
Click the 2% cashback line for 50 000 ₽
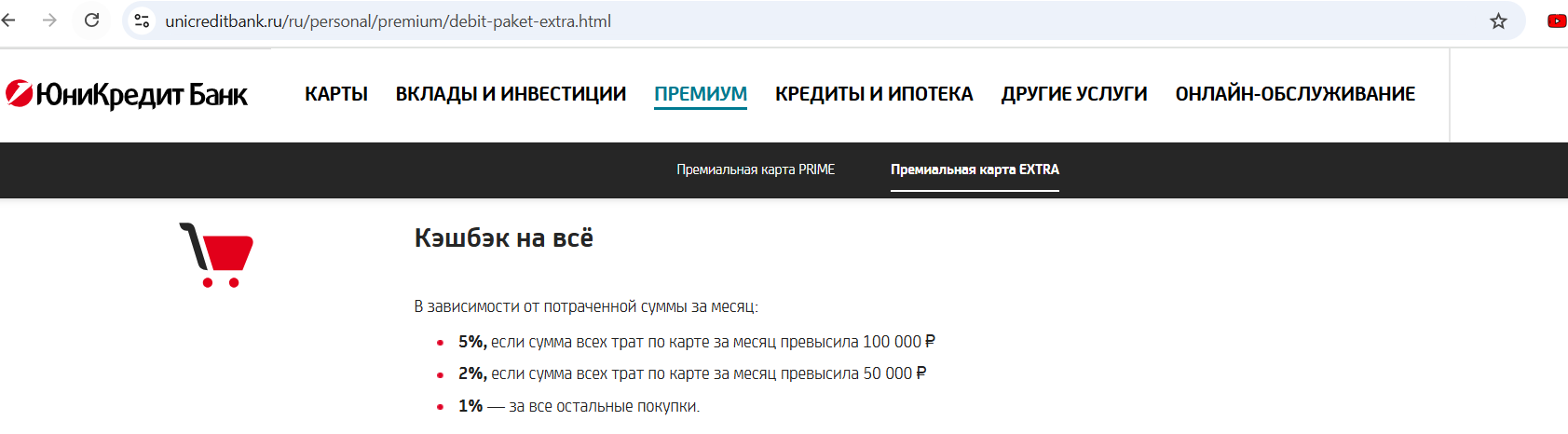tap(692, 373)
